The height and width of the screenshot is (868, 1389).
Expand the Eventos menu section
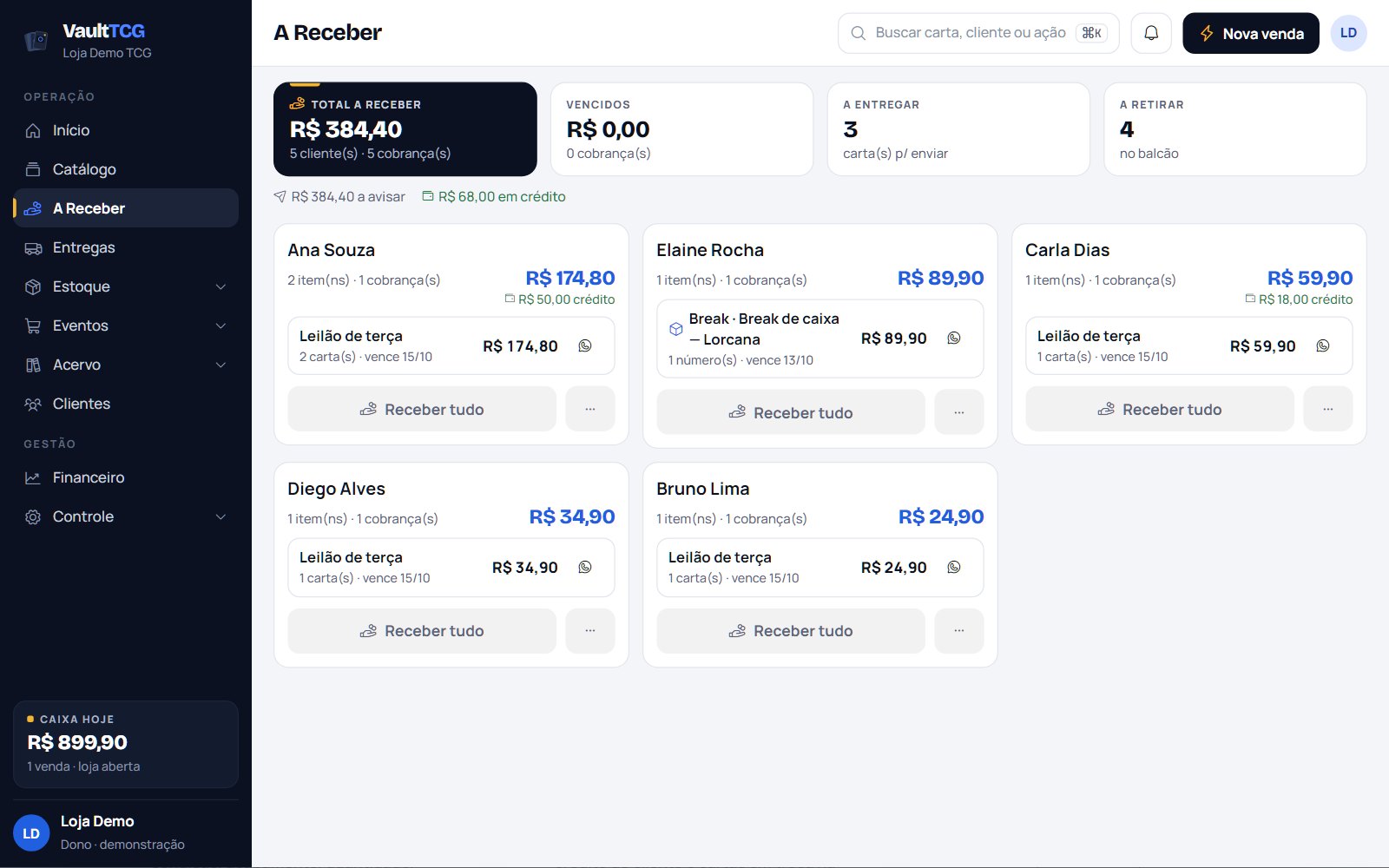pos(221,325)
